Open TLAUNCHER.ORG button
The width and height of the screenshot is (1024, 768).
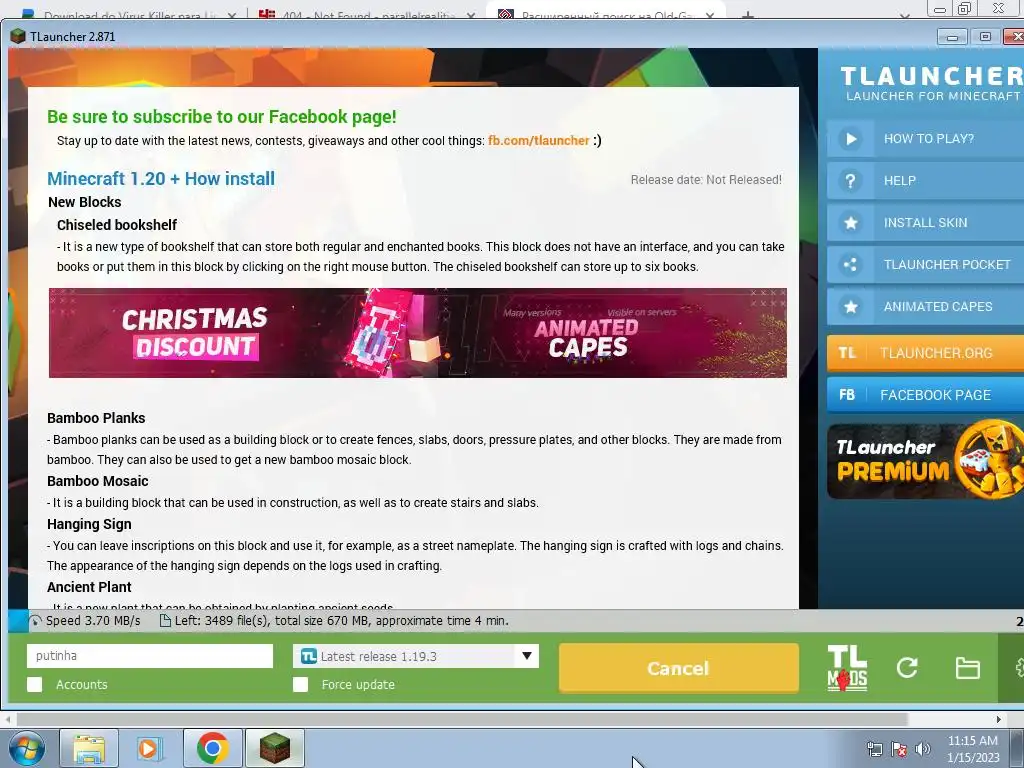pyautogui.click(x=925, y=353)
